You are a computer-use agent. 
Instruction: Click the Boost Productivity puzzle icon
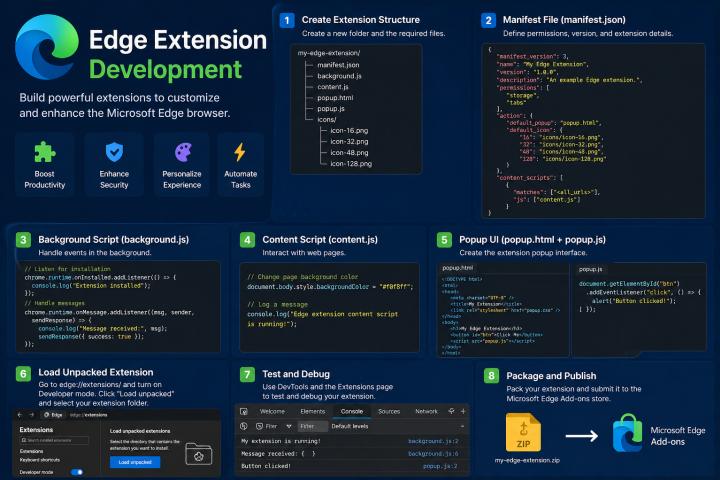coord(44,152)
